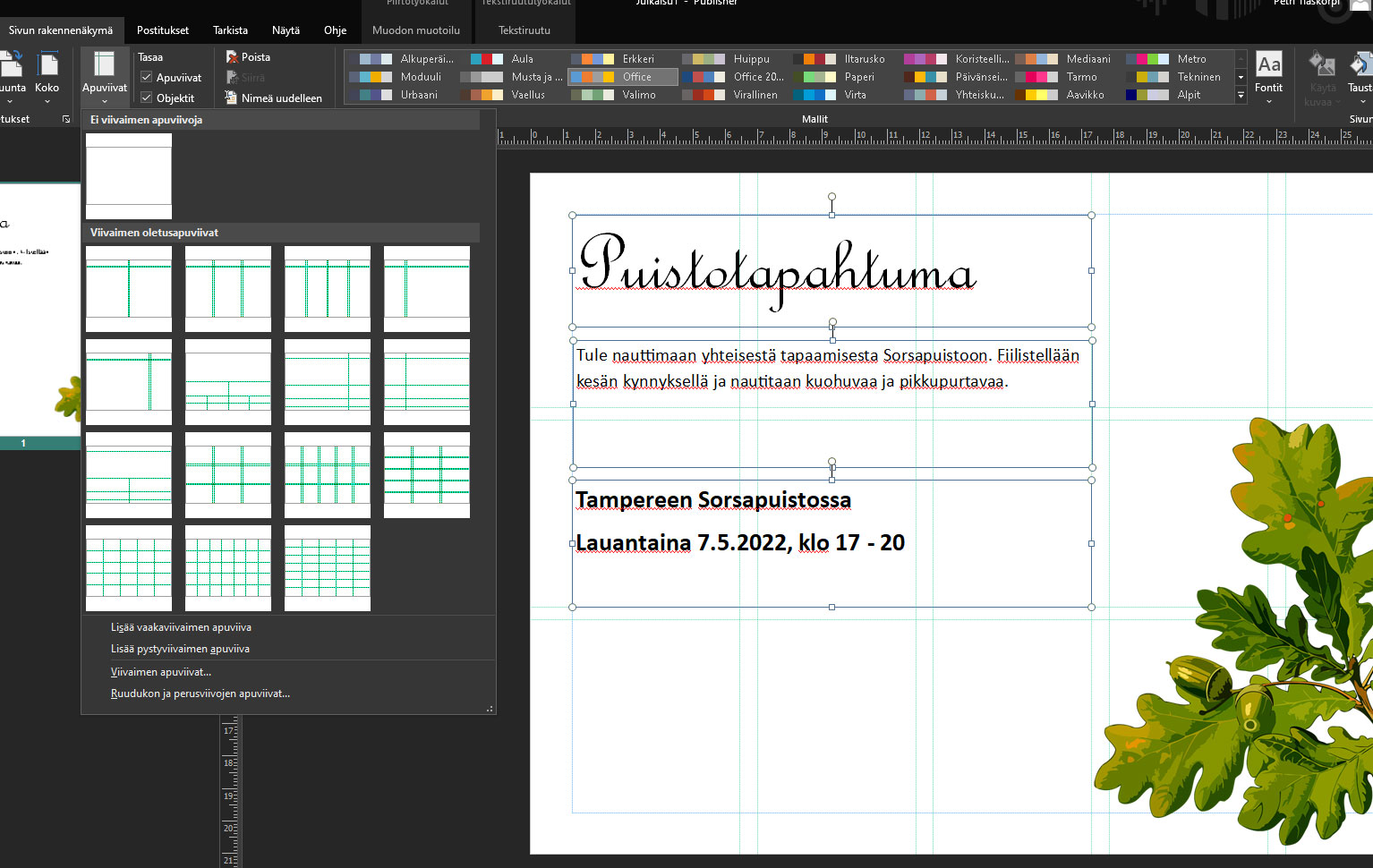Select the Mediaani color scheme
The image size is (1373, 868).
tap(1067, 59)
